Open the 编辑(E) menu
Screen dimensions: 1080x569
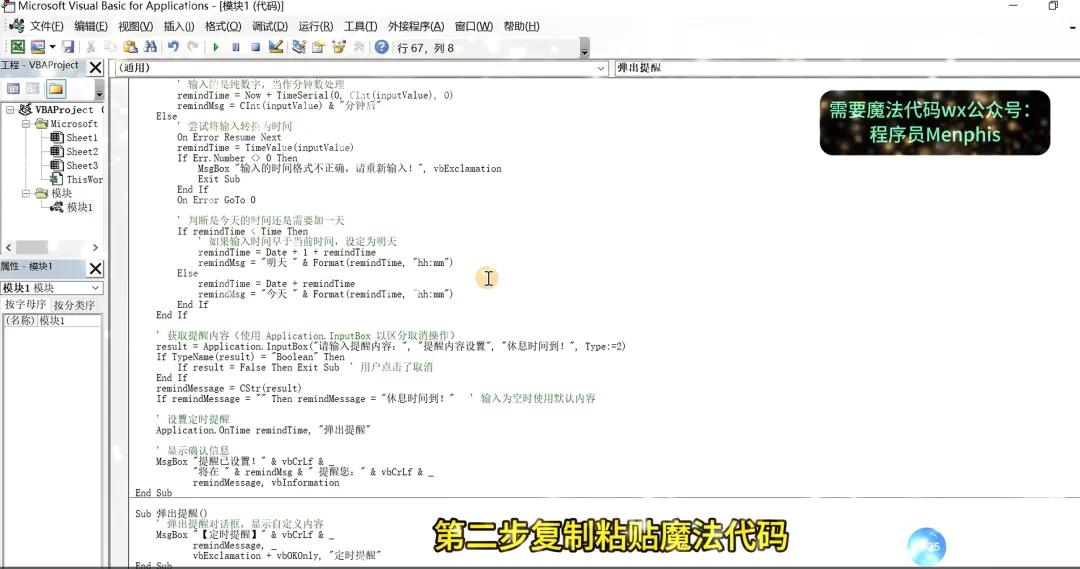pyautogui.click(x=91, y=26)
